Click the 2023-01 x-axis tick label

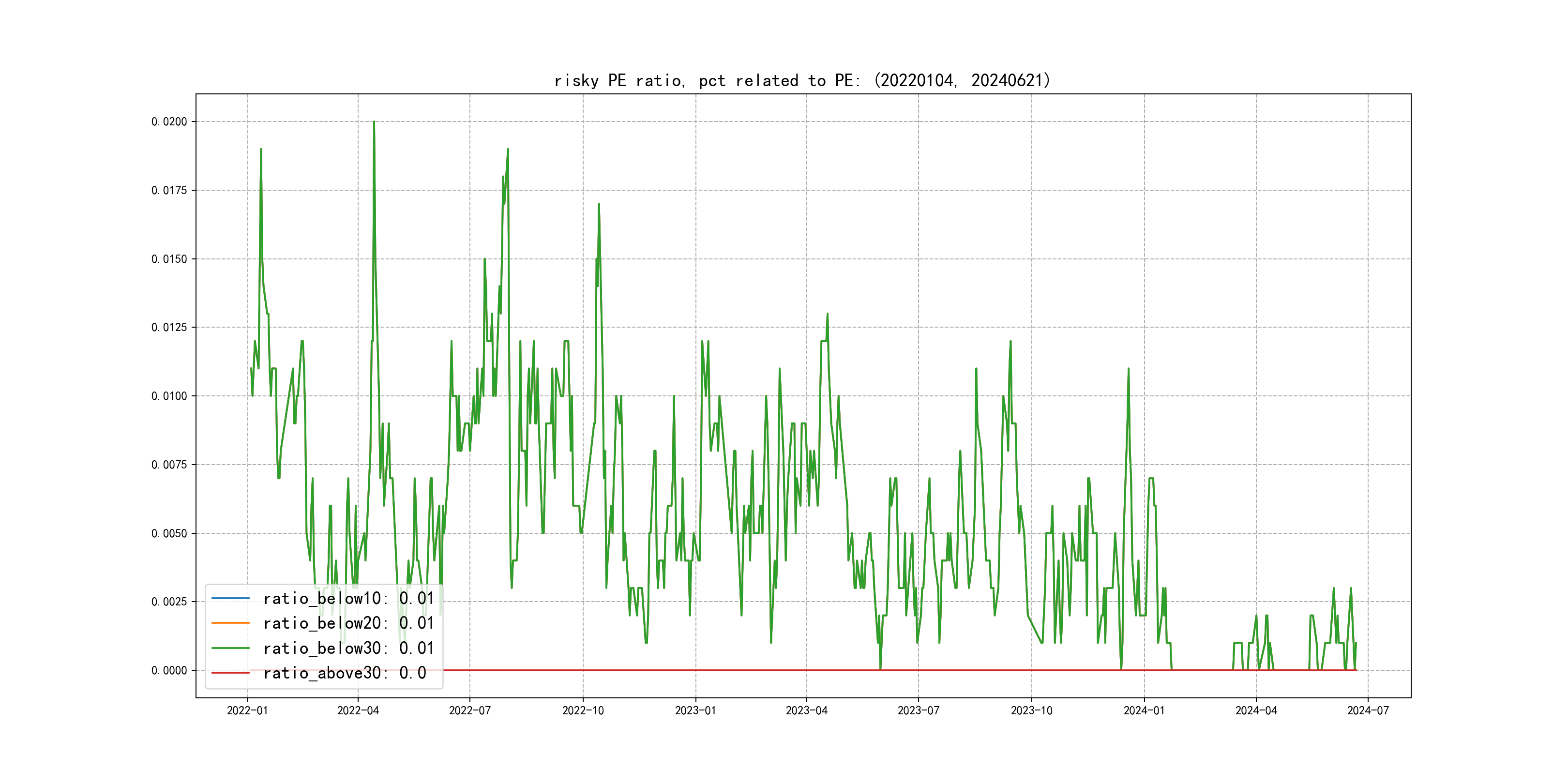[695, 710]
